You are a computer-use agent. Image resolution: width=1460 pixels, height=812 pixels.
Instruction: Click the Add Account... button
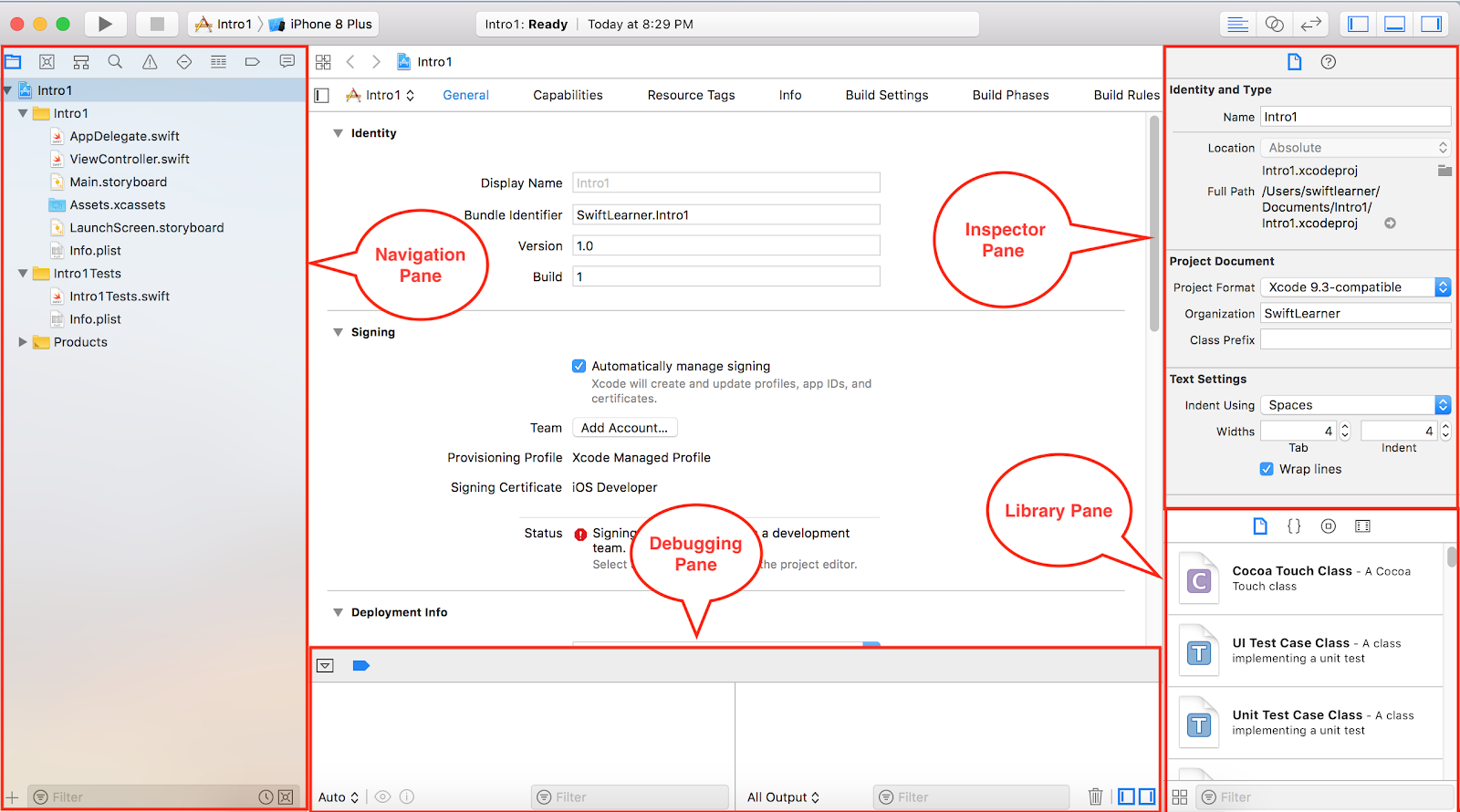coord(625,428)
